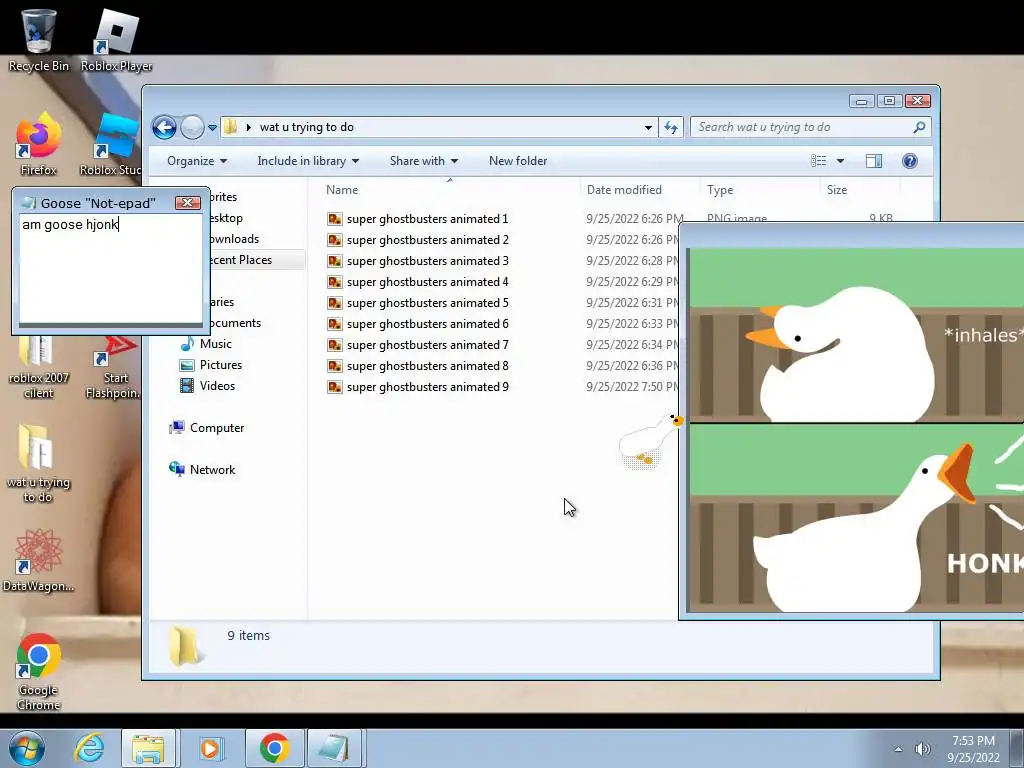Open Explorer help

(x=910, y=161)
